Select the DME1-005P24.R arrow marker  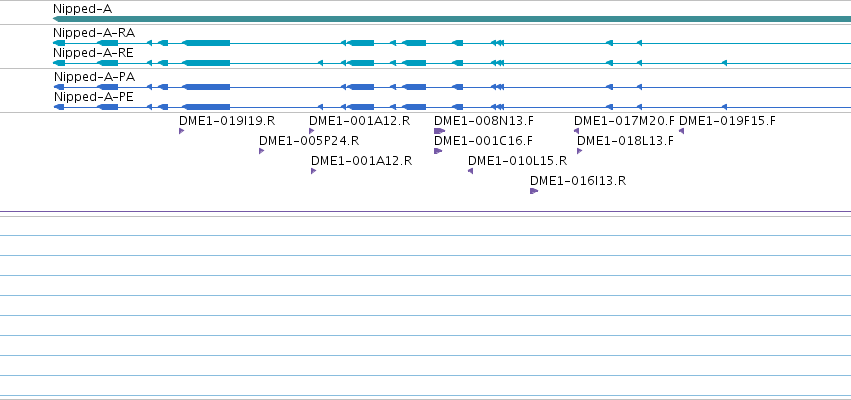click(x=262, y=151)
